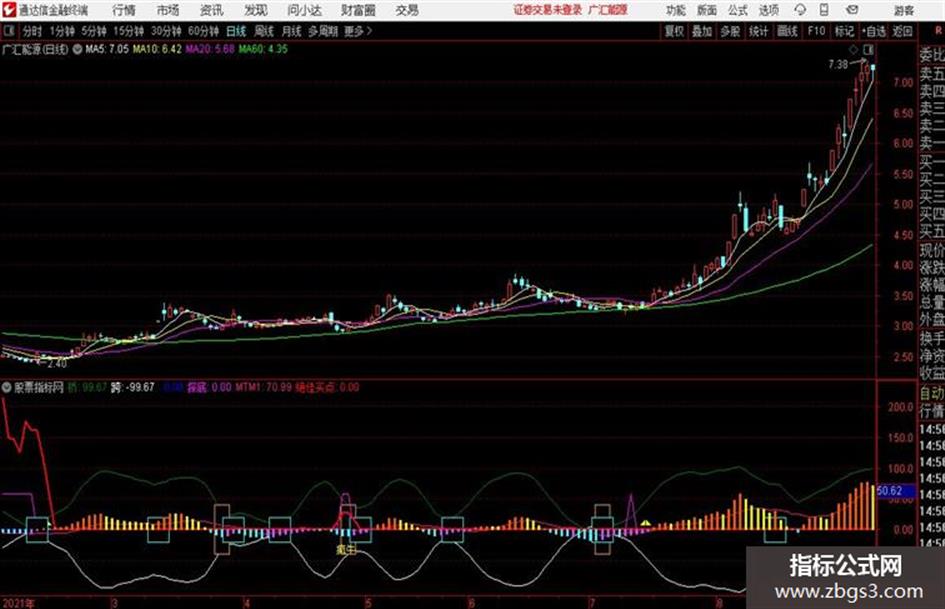Toggle the right panel icon above chart

tap(868, 49)
